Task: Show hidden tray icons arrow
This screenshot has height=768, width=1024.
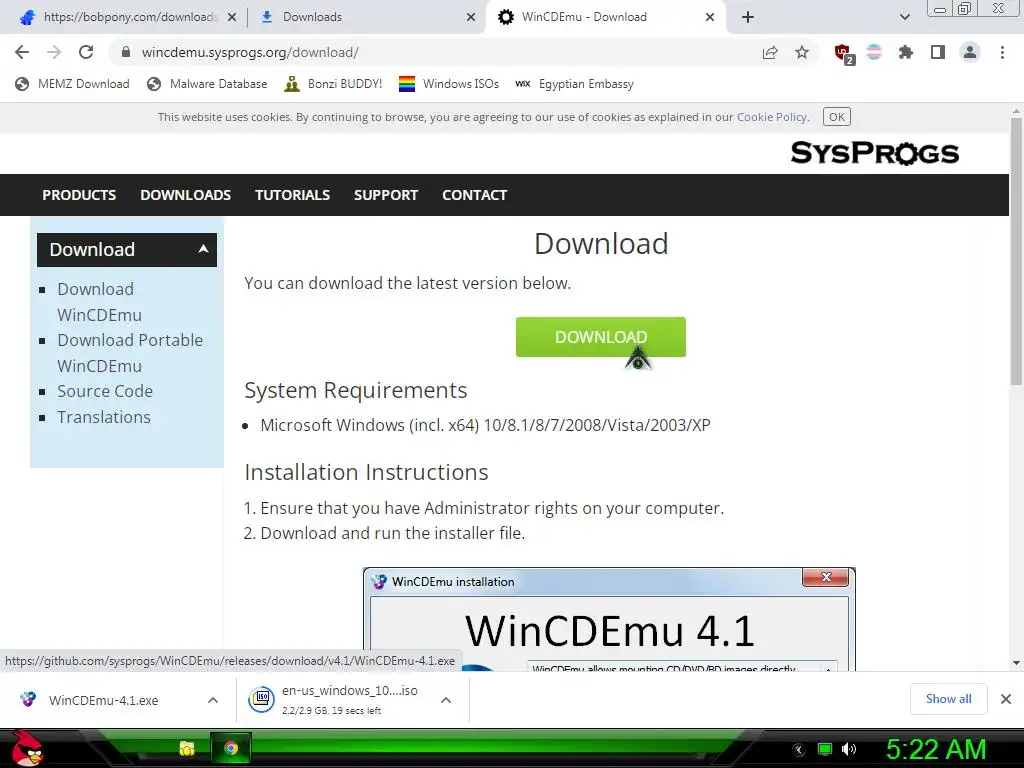Action: 799,750
